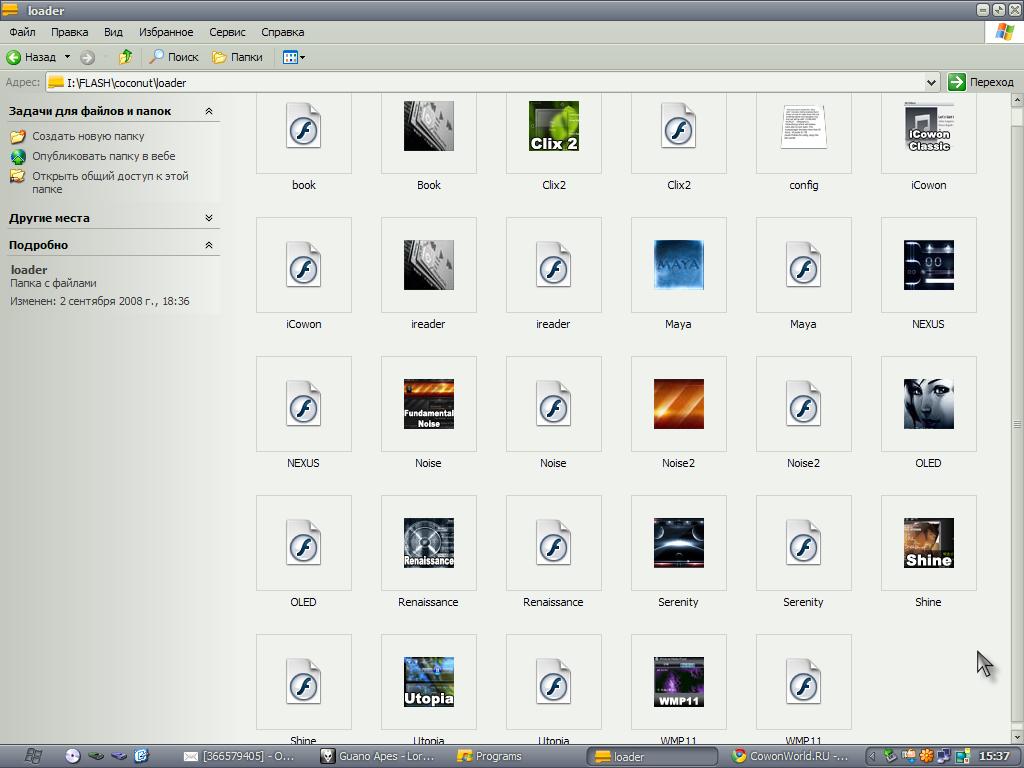Switch to CowonWorld.RU Chrome taskbar window

[790, 756]
